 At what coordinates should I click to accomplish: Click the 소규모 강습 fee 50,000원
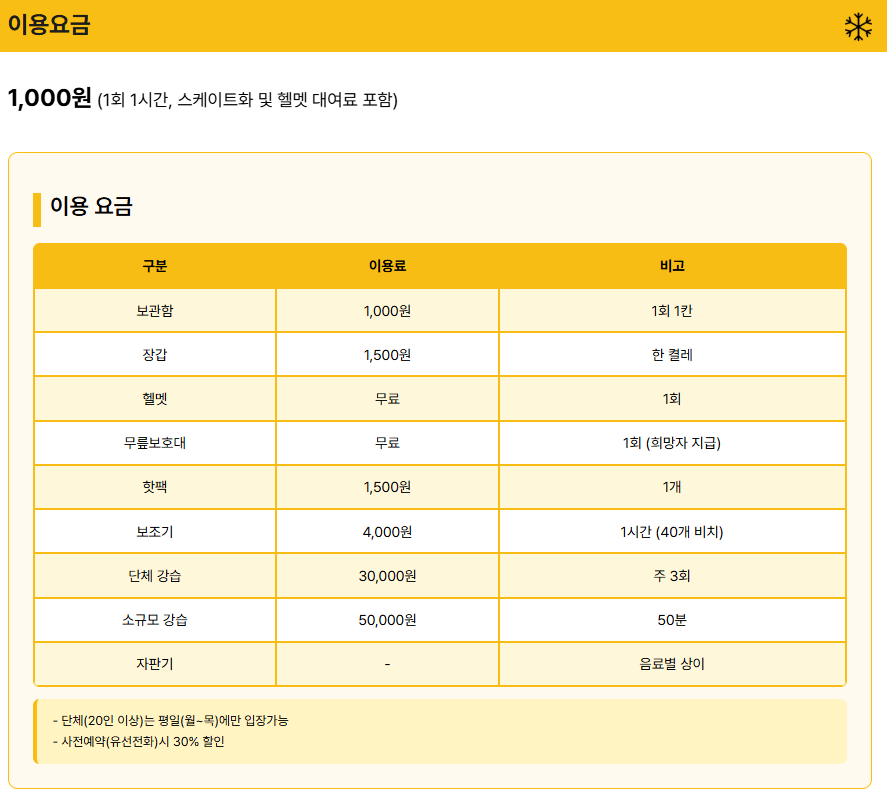point(386,620)
